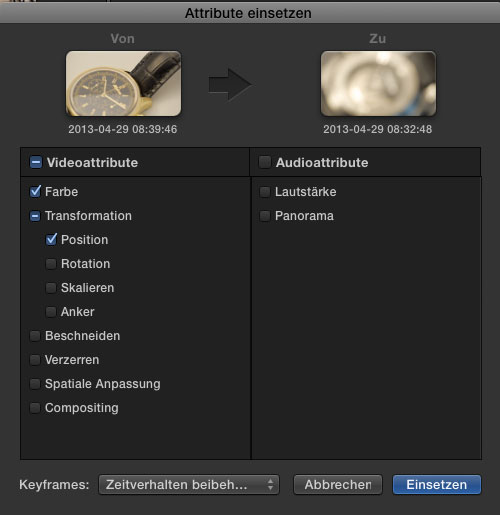500x515 pixels.
Task: Enable the Panorama checkbox
Action: (265, 216)
